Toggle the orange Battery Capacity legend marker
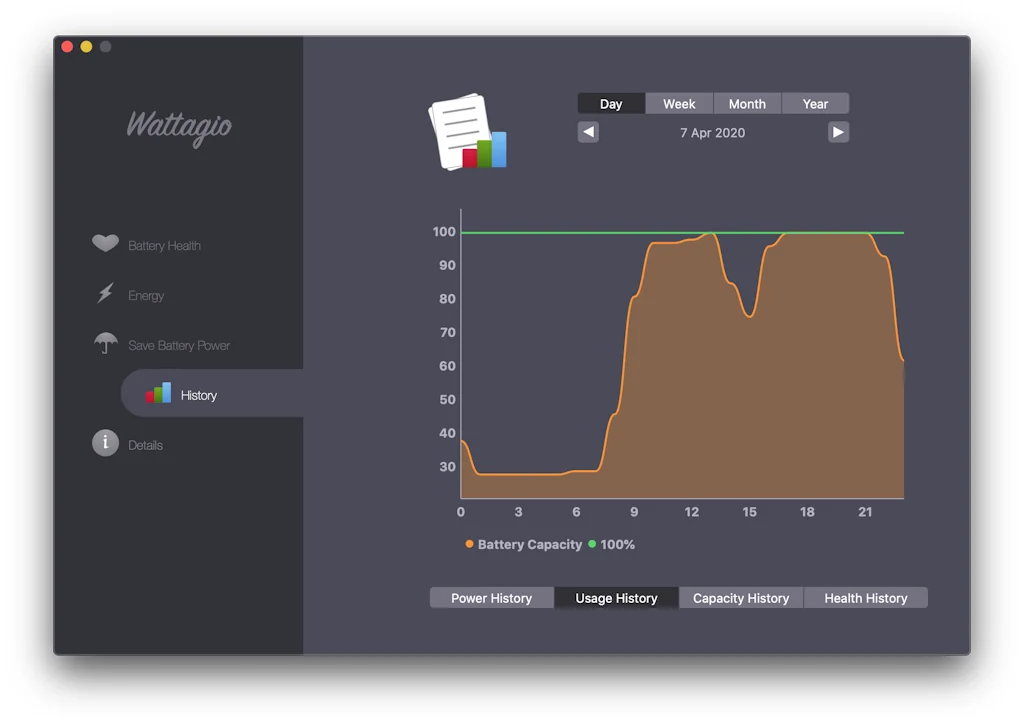 click(x=470, y=544)
